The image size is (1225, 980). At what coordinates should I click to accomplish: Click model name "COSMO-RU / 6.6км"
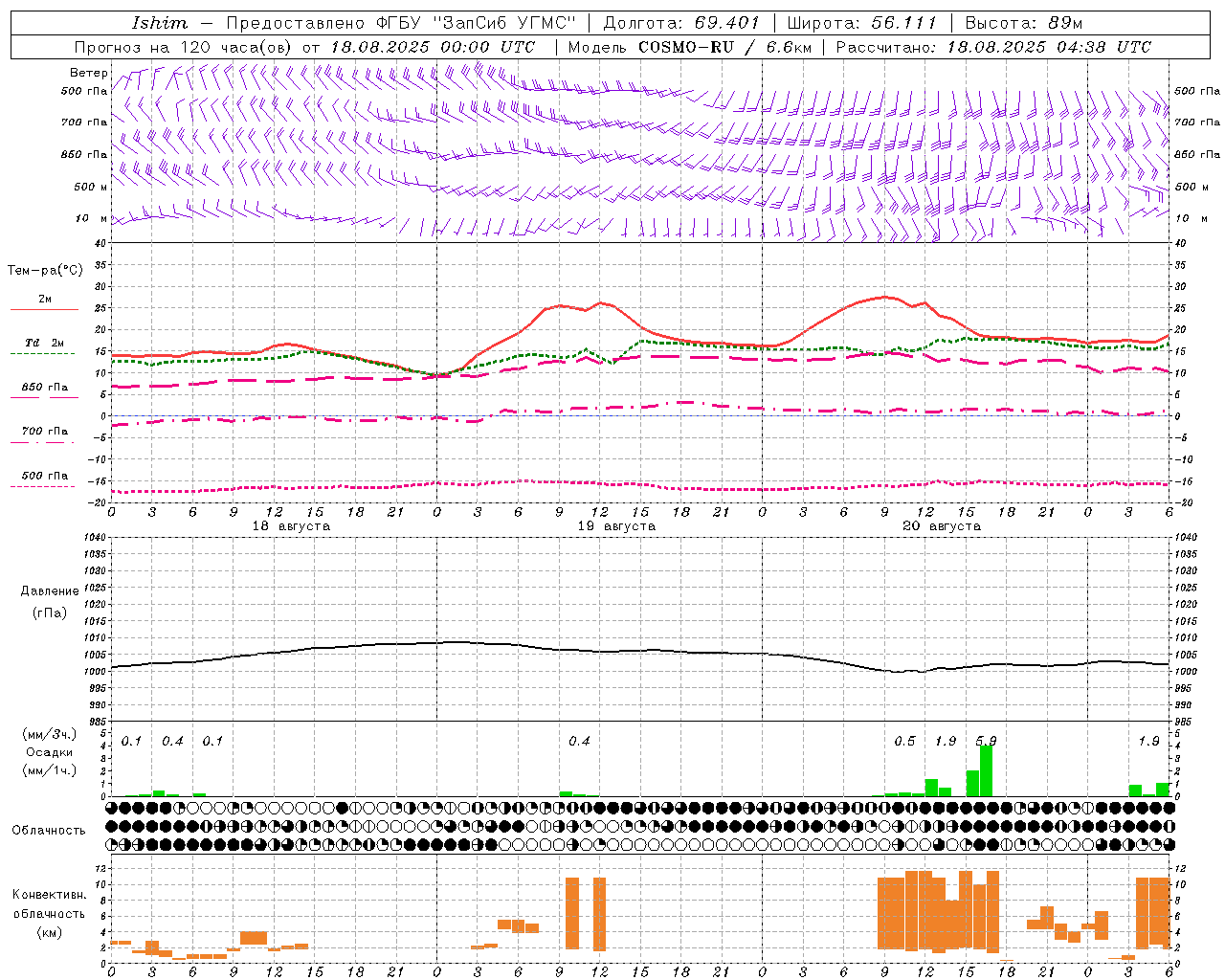(x=724, y=47)
